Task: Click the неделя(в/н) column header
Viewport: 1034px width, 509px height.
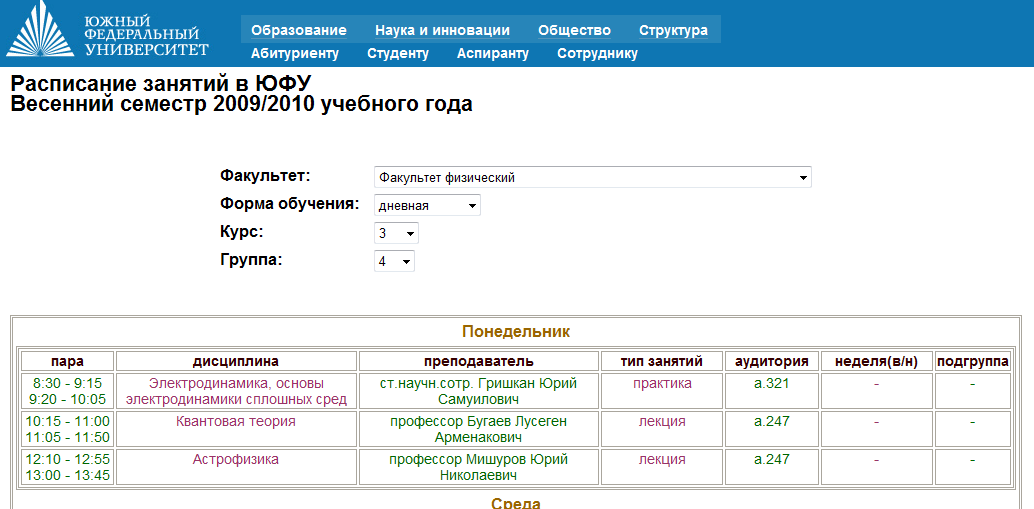Action: click(876, 361)
